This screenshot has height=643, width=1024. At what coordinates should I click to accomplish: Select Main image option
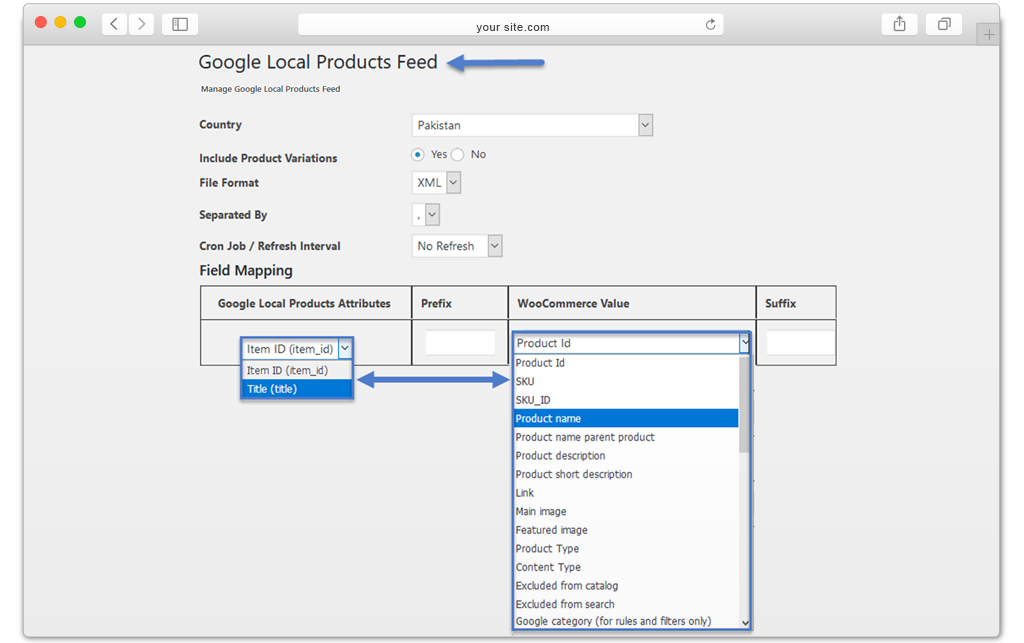click(x=626, y=512)
